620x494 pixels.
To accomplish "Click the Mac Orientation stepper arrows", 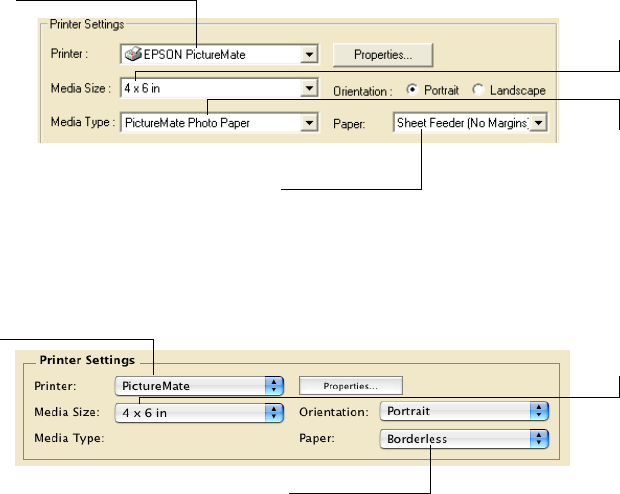I will [539, 411].
